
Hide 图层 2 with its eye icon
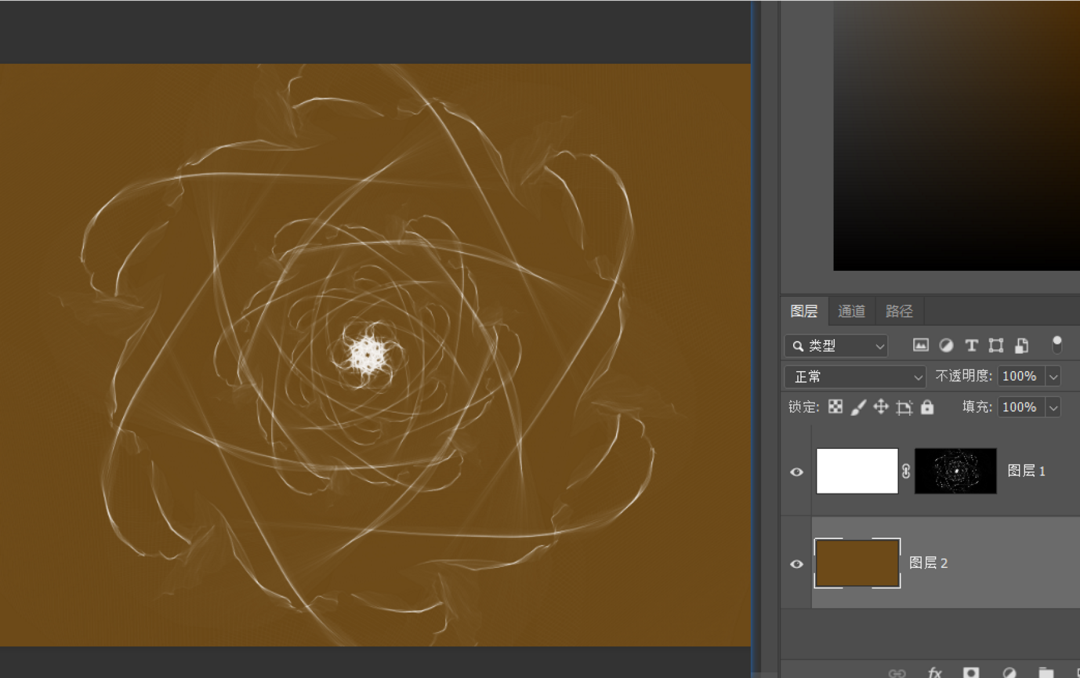click(797, 564)
